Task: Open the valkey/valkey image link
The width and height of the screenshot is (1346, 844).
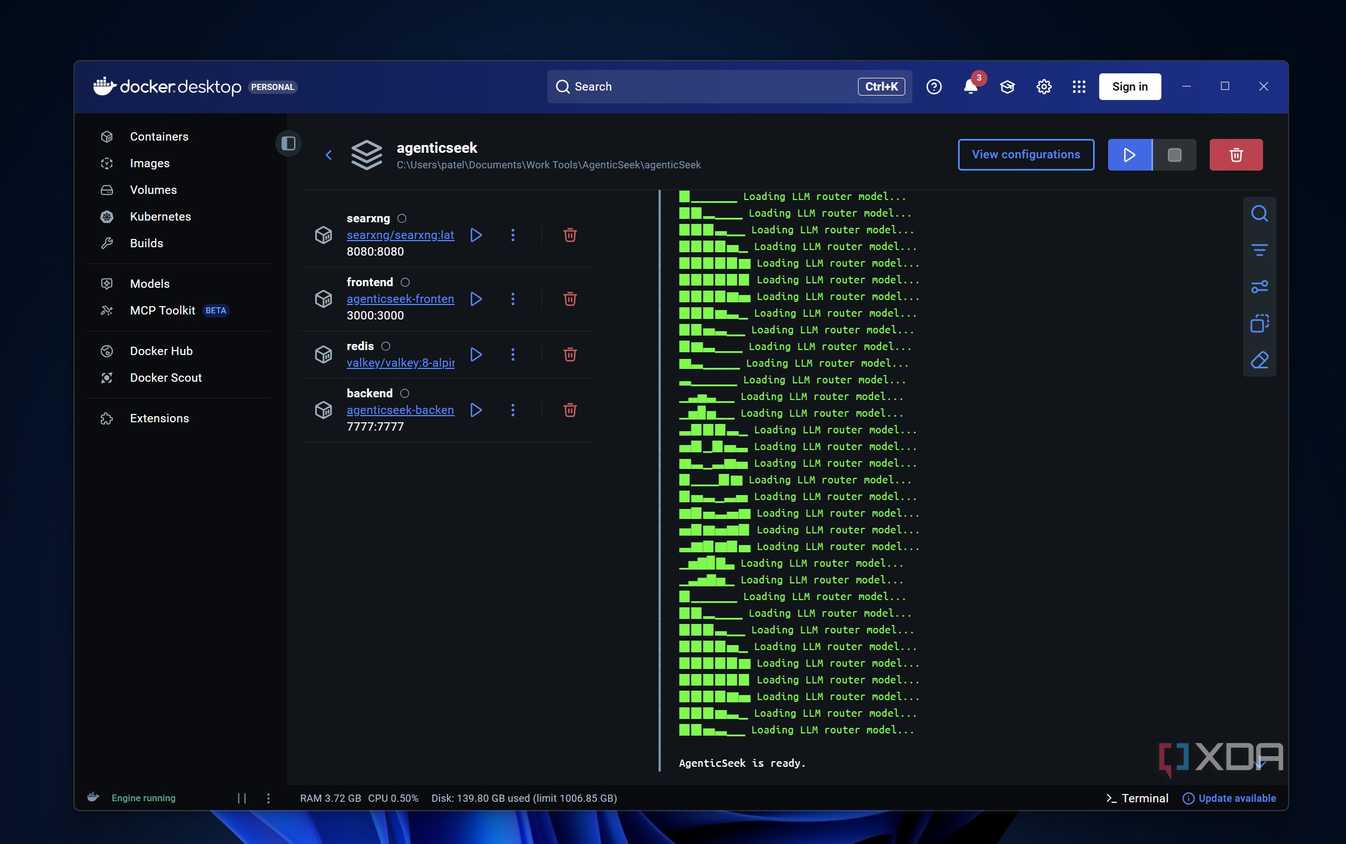Action: (400, 363)
